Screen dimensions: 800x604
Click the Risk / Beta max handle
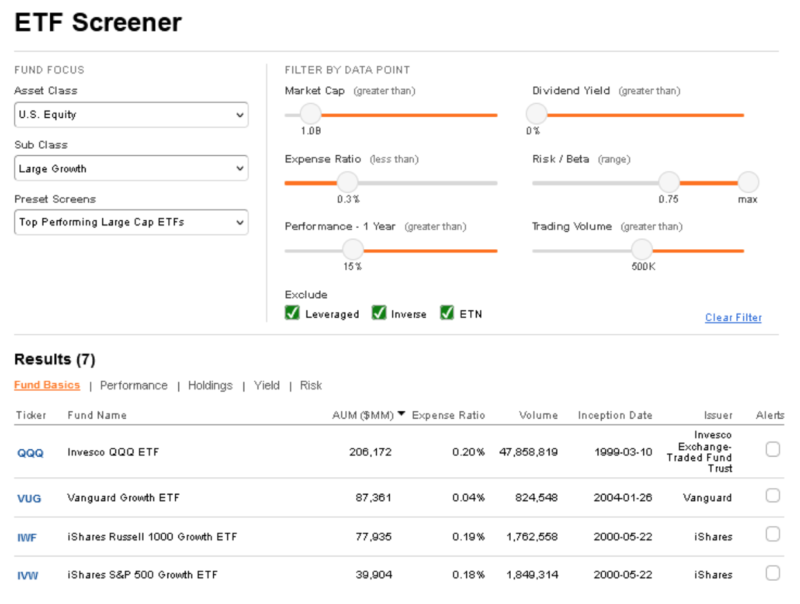(x=748, y=182)
